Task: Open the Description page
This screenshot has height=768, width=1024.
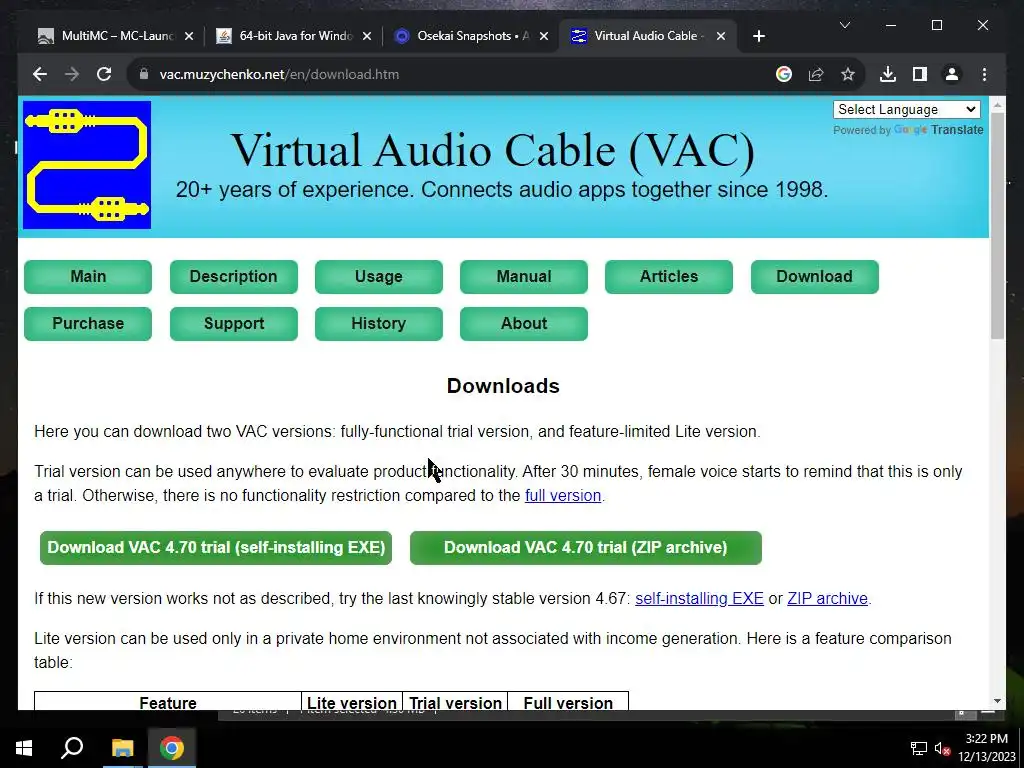Action: click(233, 276)
